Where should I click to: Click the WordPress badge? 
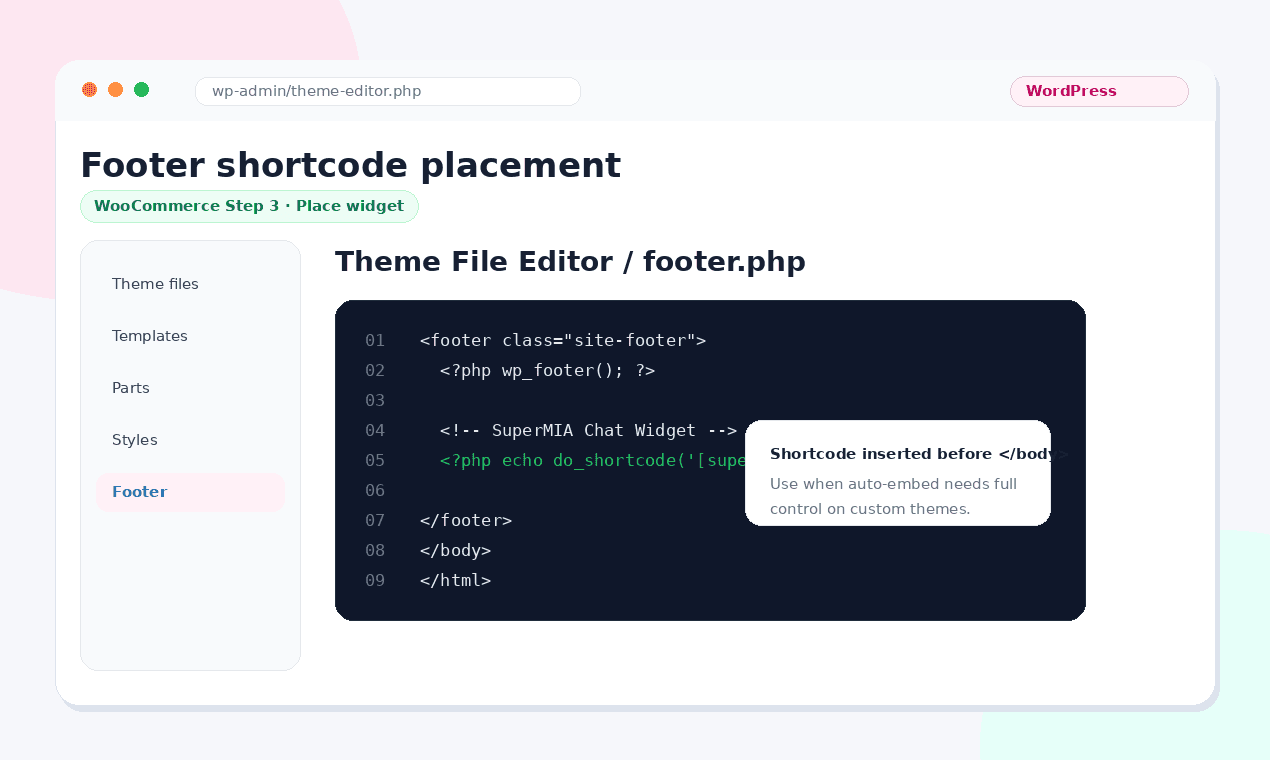[x=1099, y=91]
